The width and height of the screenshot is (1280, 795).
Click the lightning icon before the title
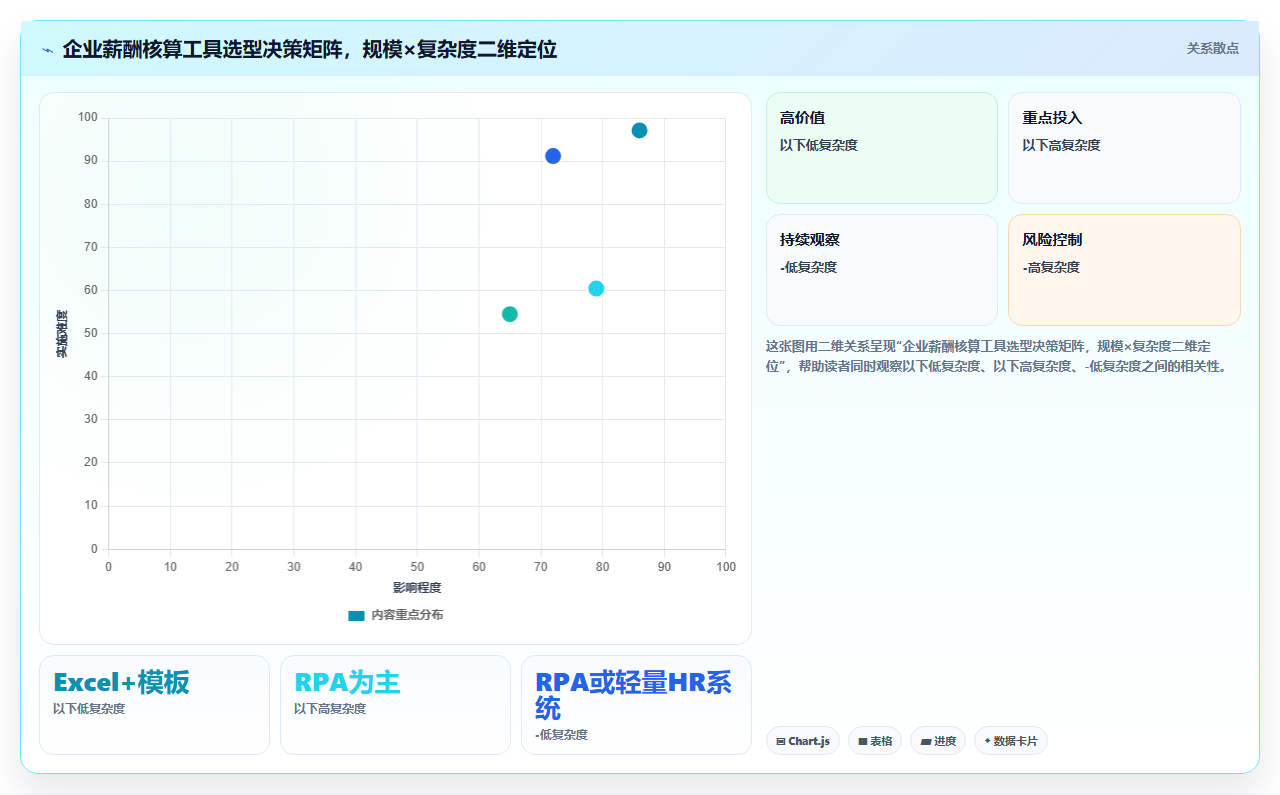pos(47,50)
